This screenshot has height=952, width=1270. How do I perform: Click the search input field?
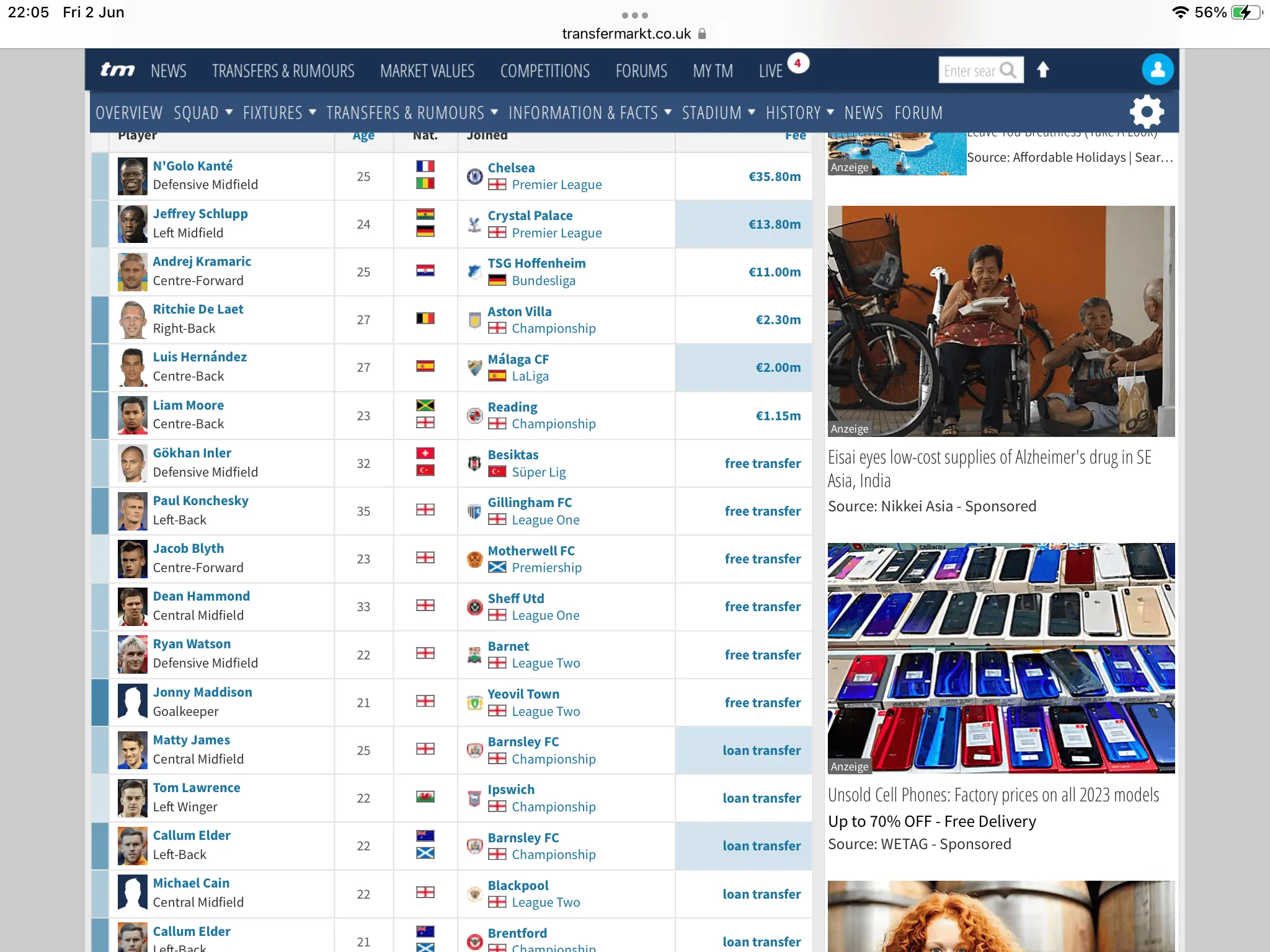click(969, 71)
